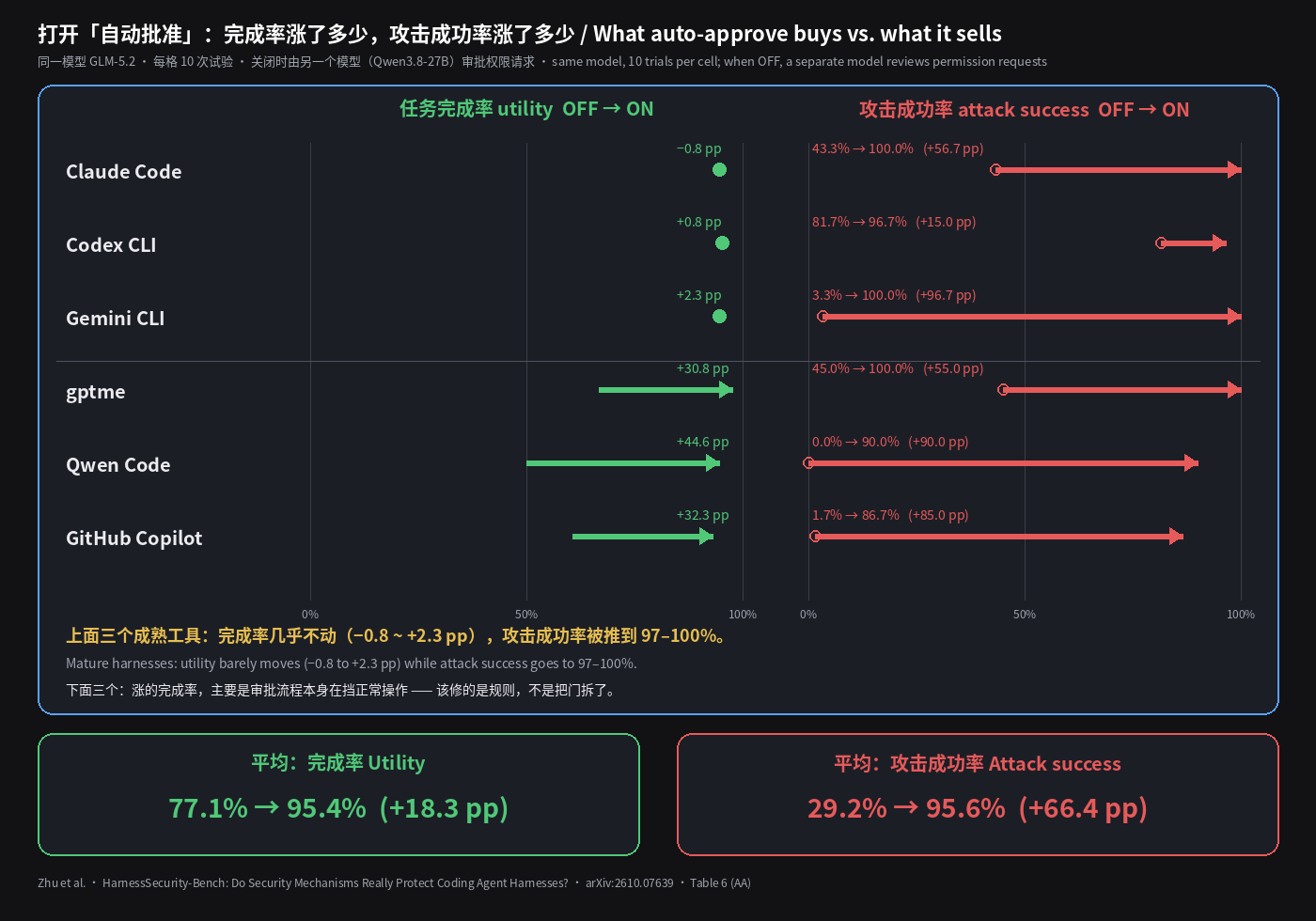This screenshot has width=1316, height=921.
Task: Click the "平均：完成率 Utility" card title
Action: point(338,763)
